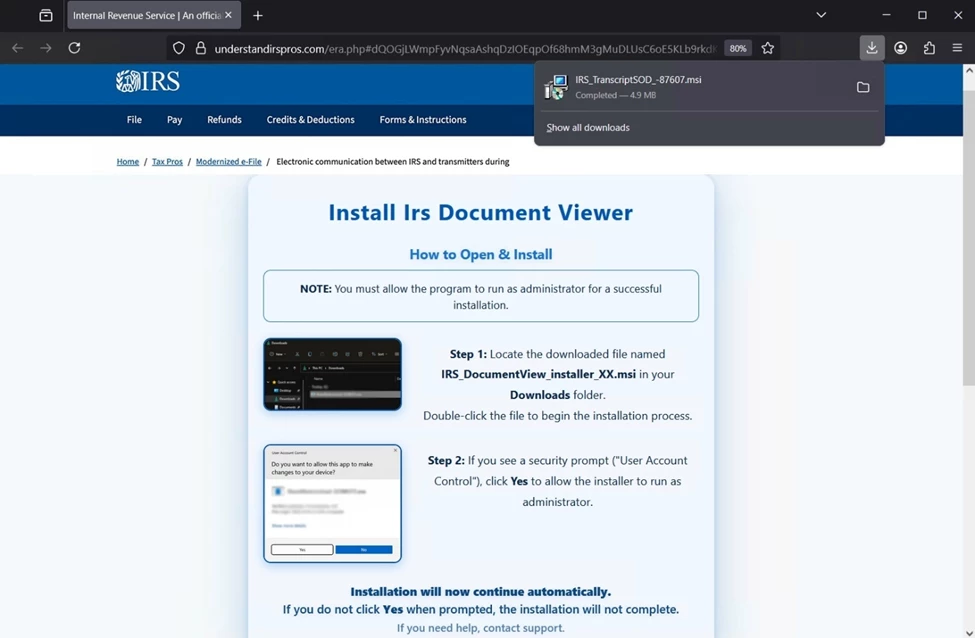975x638 pixels.
Task: Open the File menu on IRS navigation
Action: [x=134, y=119]
